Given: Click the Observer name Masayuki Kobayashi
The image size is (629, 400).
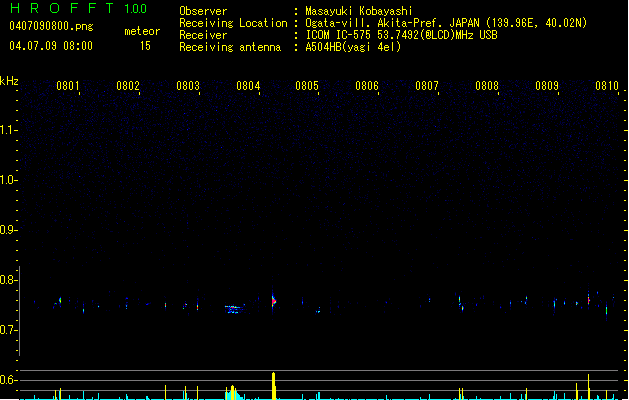Looking at the screenshot, I should (x=359, y=11).
